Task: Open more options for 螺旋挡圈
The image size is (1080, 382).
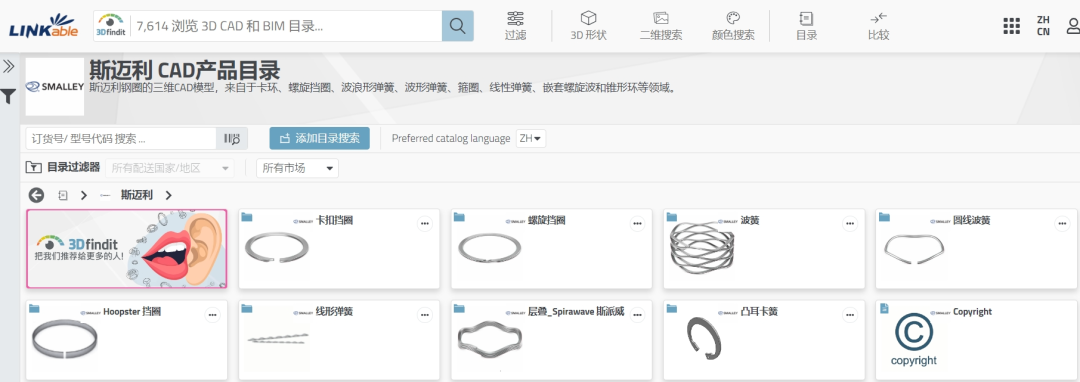Action: click(x=638, y=223)
